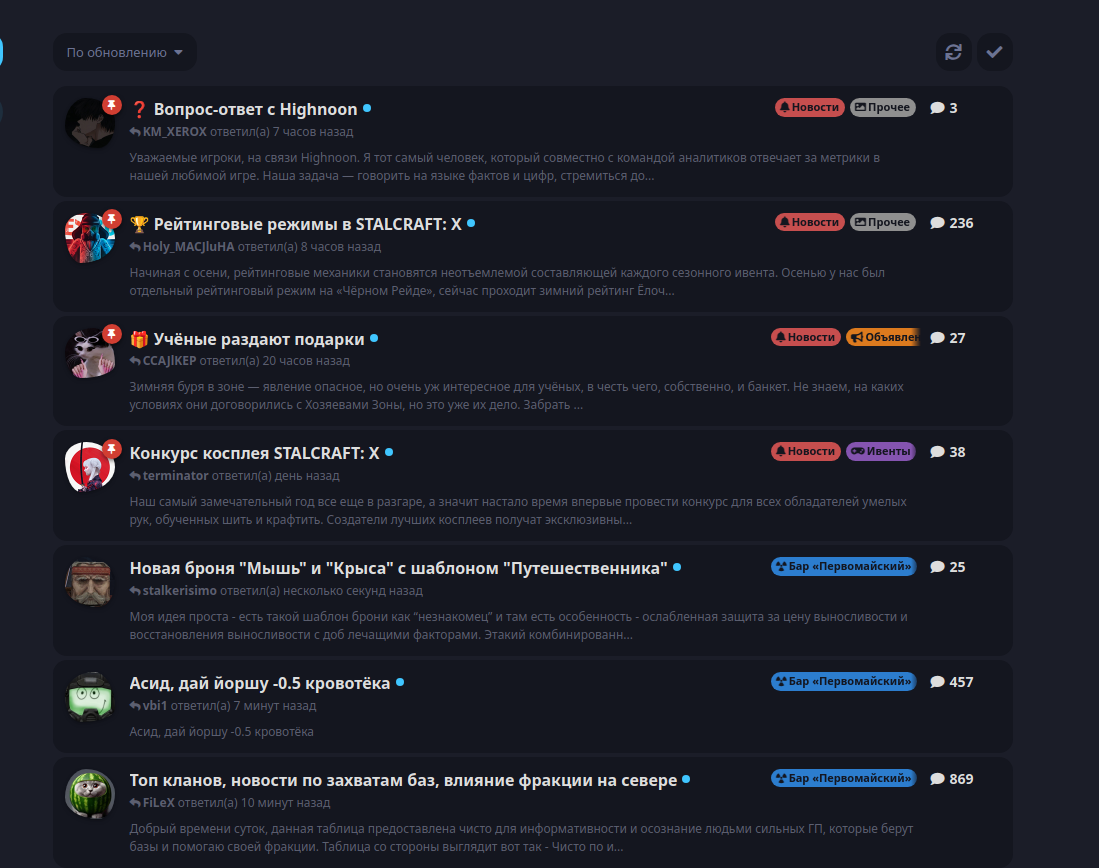Click avatar of Конкурс косплея topic
Image resolution: width=1099 pixels, height=868 pixels.
[x=90, y=468]
